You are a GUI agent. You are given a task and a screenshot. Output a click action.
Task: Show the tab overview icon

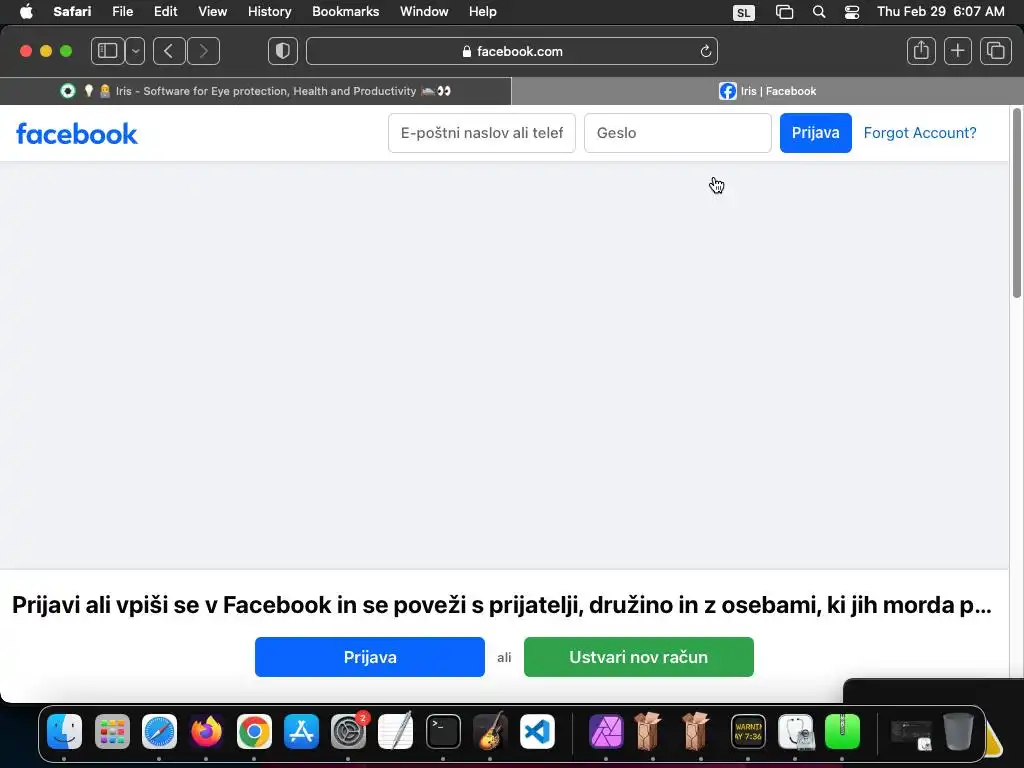coord(995,51)
